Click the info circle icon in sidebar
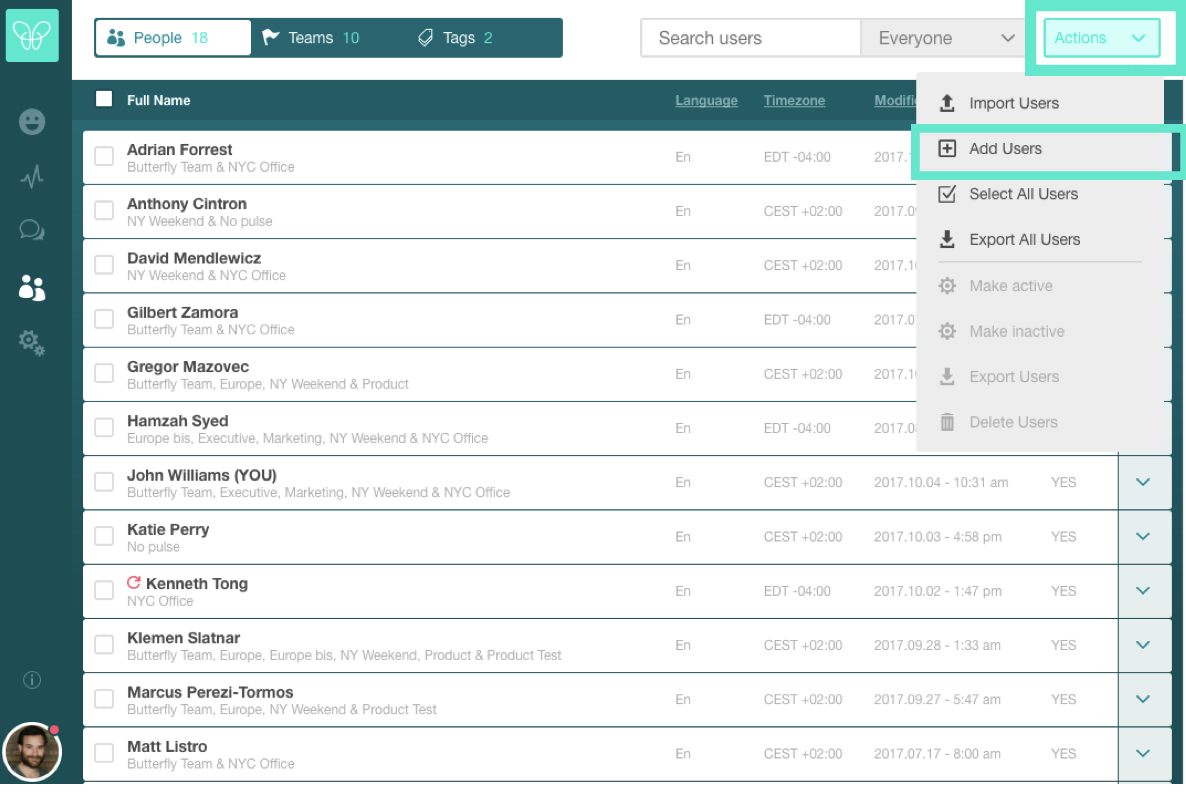1186x796 pixels. [x=32, y=680]
